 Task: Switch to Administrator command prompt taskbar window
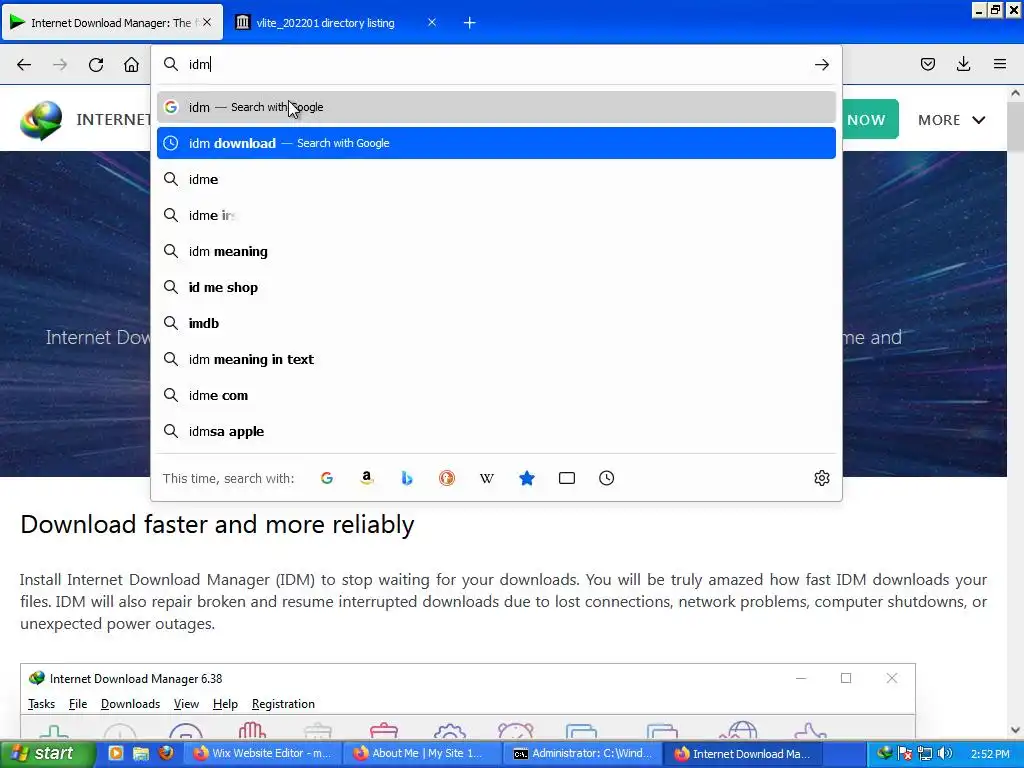[584, 754]
